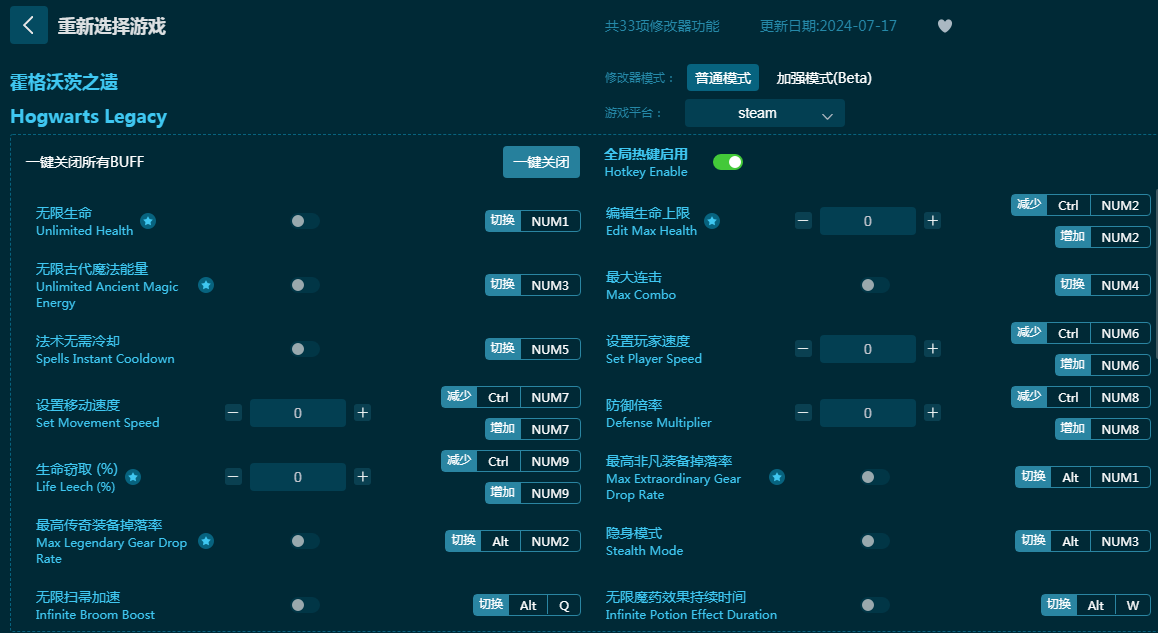The width and height of the screenshot is (1158, 633).
Task: Click Ctrl NUM8 decrease hotkey for Defense Multiplier
Action: tap(1081, 397)
